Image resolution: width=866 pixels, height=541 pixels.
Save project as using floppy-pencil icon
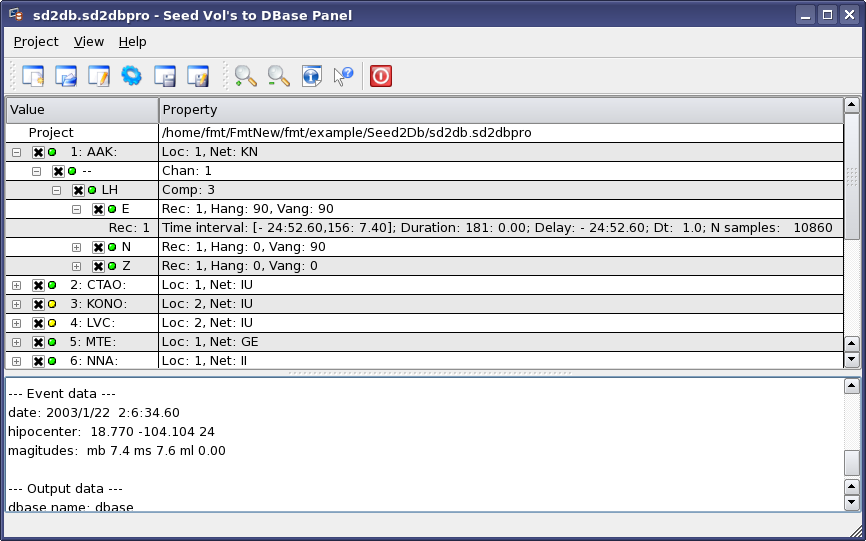tap(198, 76)
